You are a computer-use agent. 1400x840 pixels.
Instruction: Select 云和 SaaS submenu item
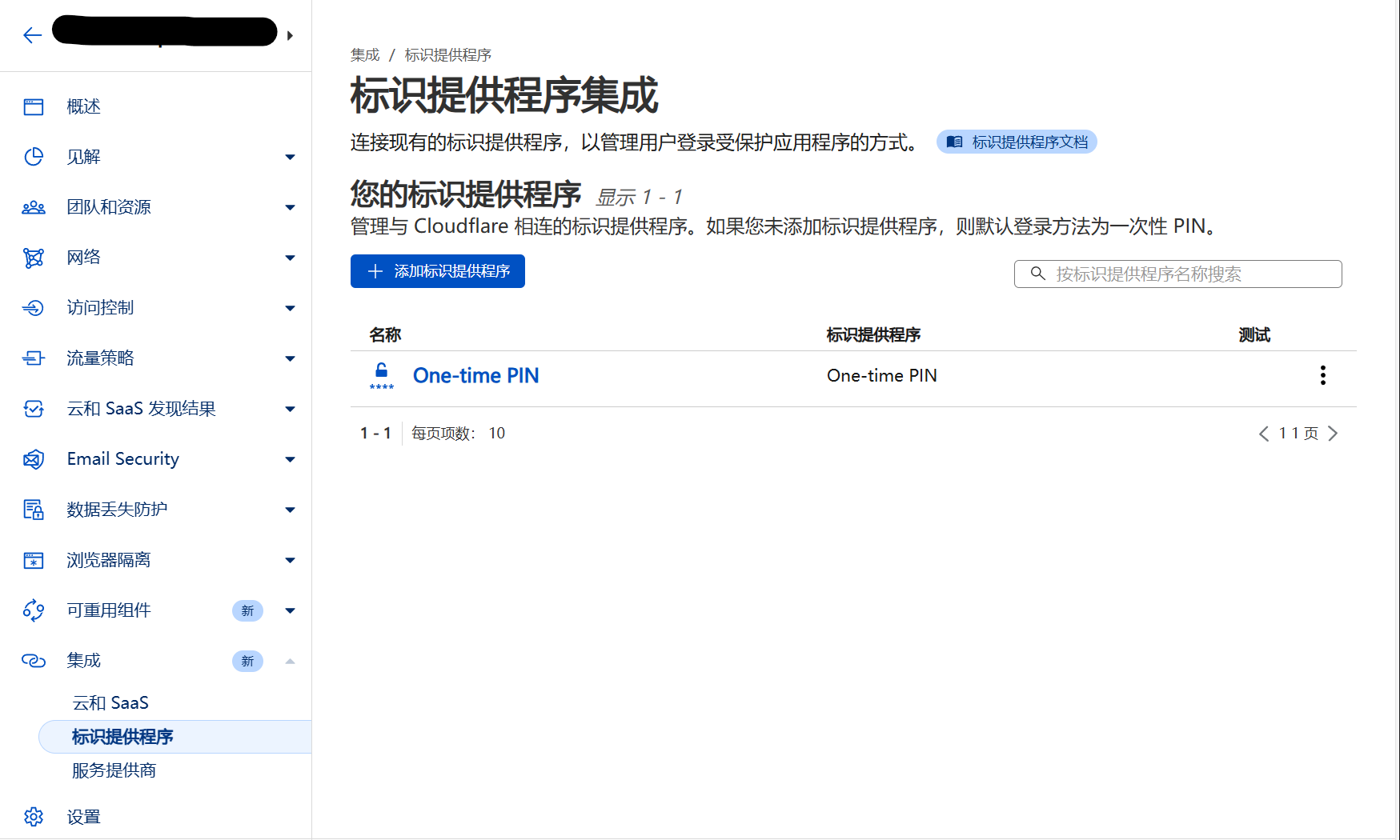(x=110, y=702)
